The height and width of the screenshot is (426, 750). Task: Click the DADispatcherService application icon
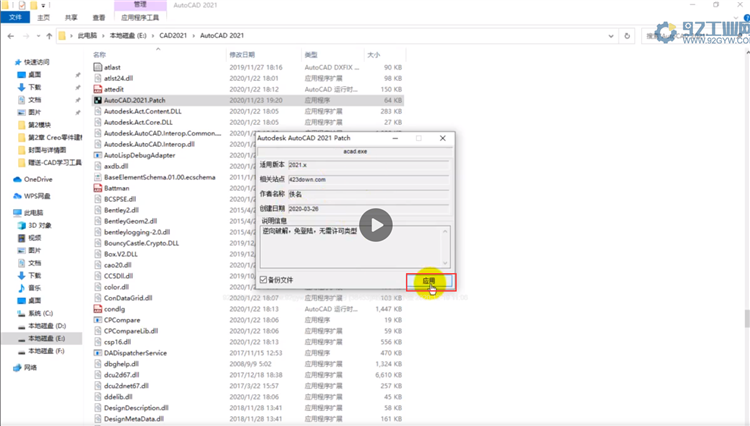(x=98, y=353)
